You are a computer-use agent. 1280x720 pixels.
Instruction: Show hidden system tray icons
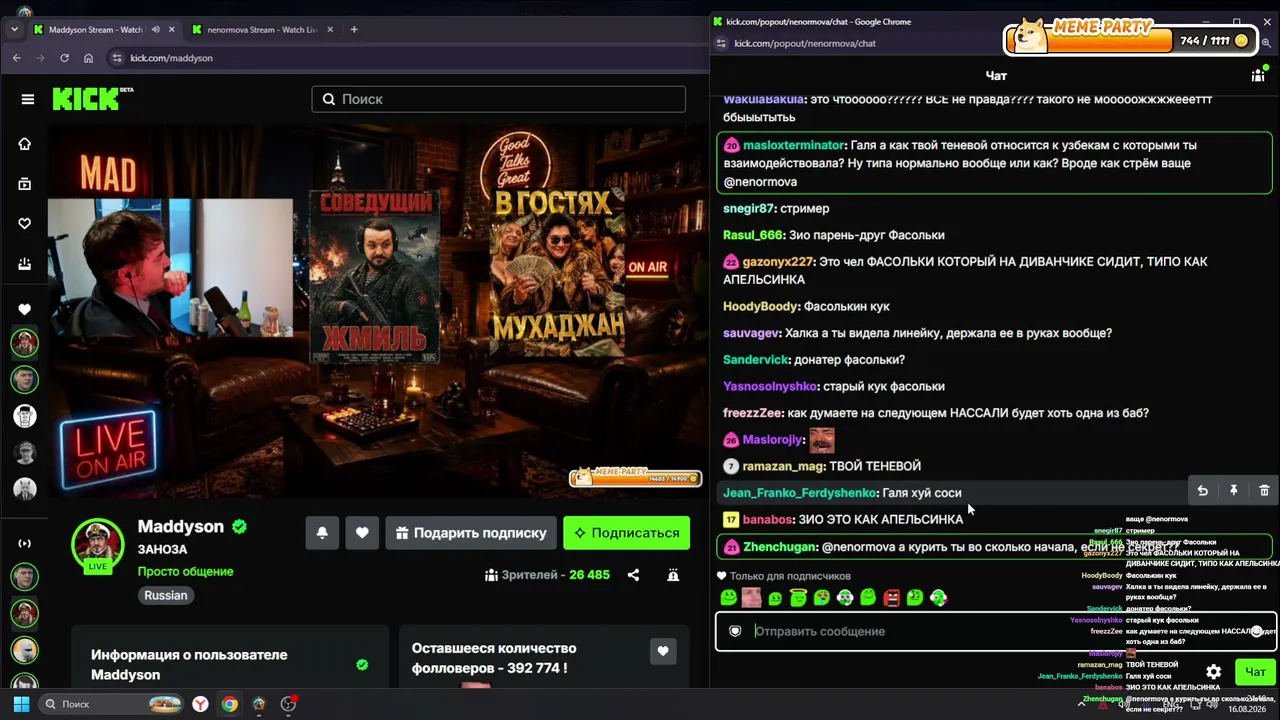pos(1081,704)
